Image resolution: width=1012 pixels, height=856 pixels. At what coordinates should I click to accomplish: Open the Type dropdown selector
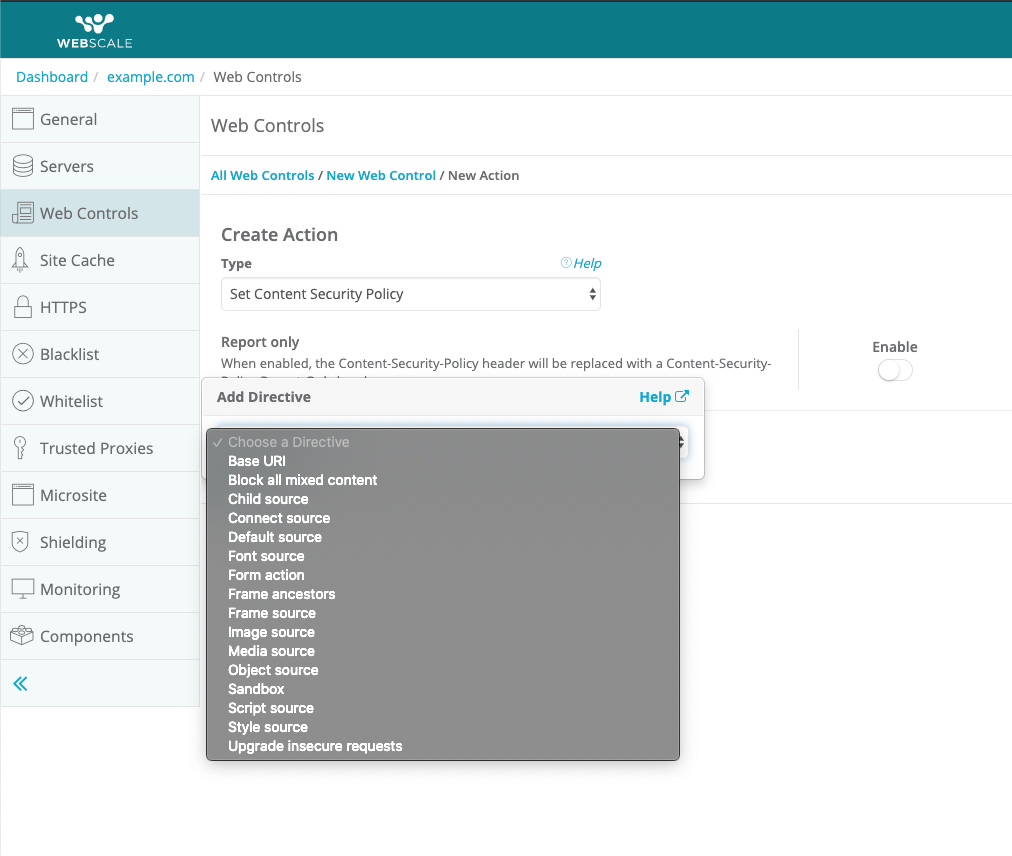coord(410,294)
